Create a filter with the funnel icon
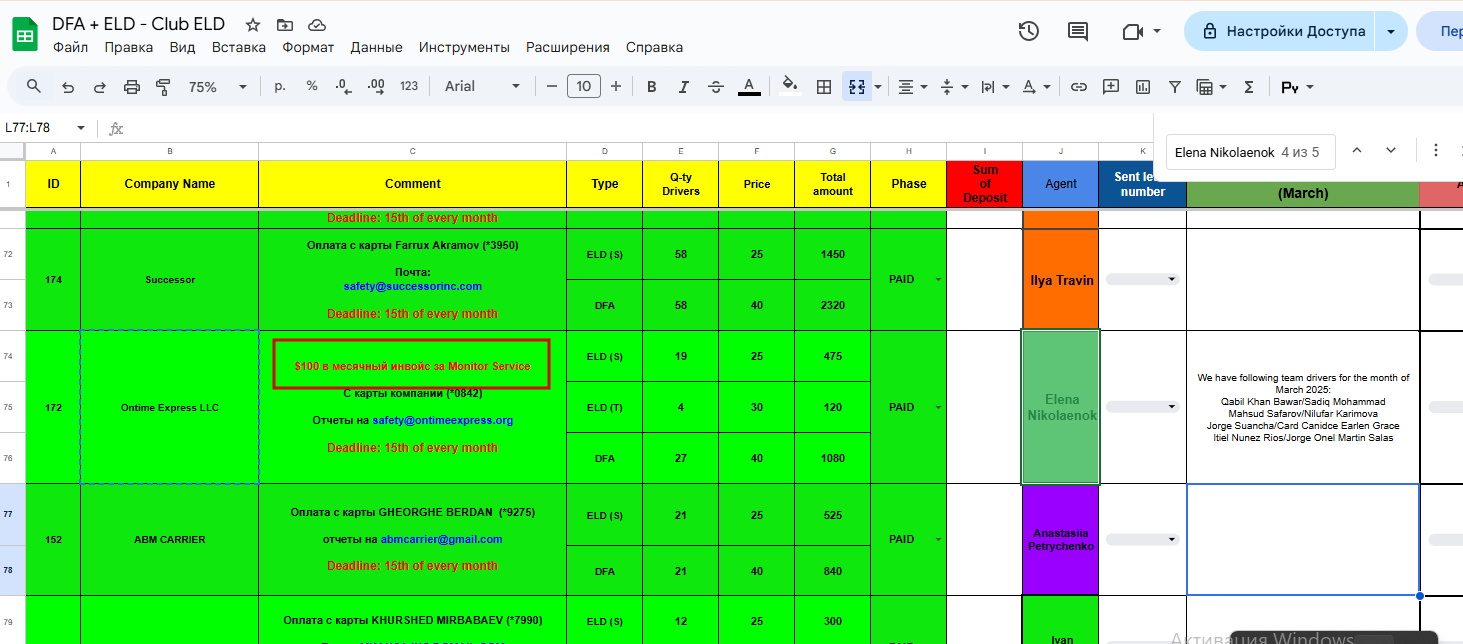Screen dimensions: 1463x644 (x=1175, y=87)
